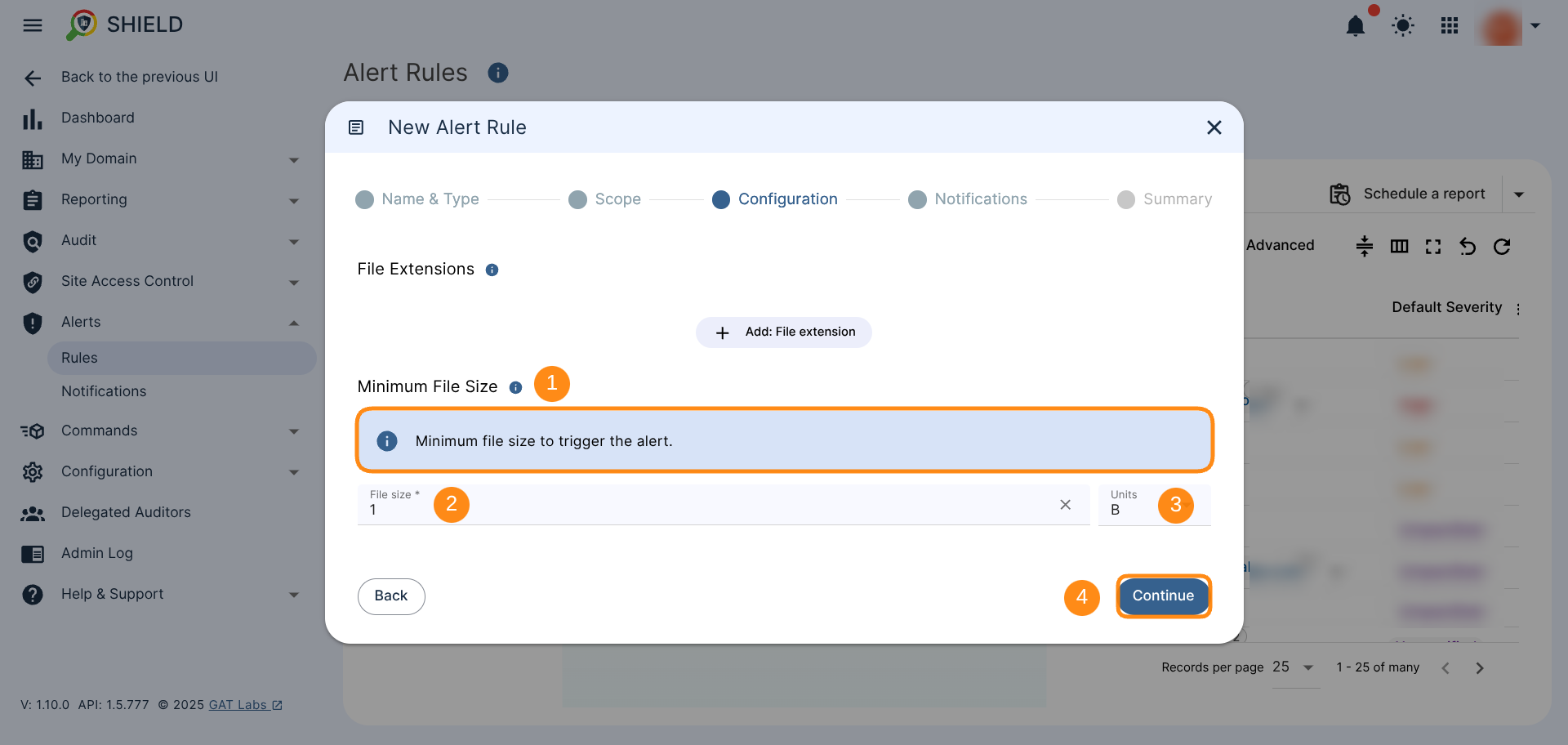The width and height of the screenshot is (1568, 745).
Task: Open the Schedule a report dropdown arrow
Action: click(x=1519, y=194)
